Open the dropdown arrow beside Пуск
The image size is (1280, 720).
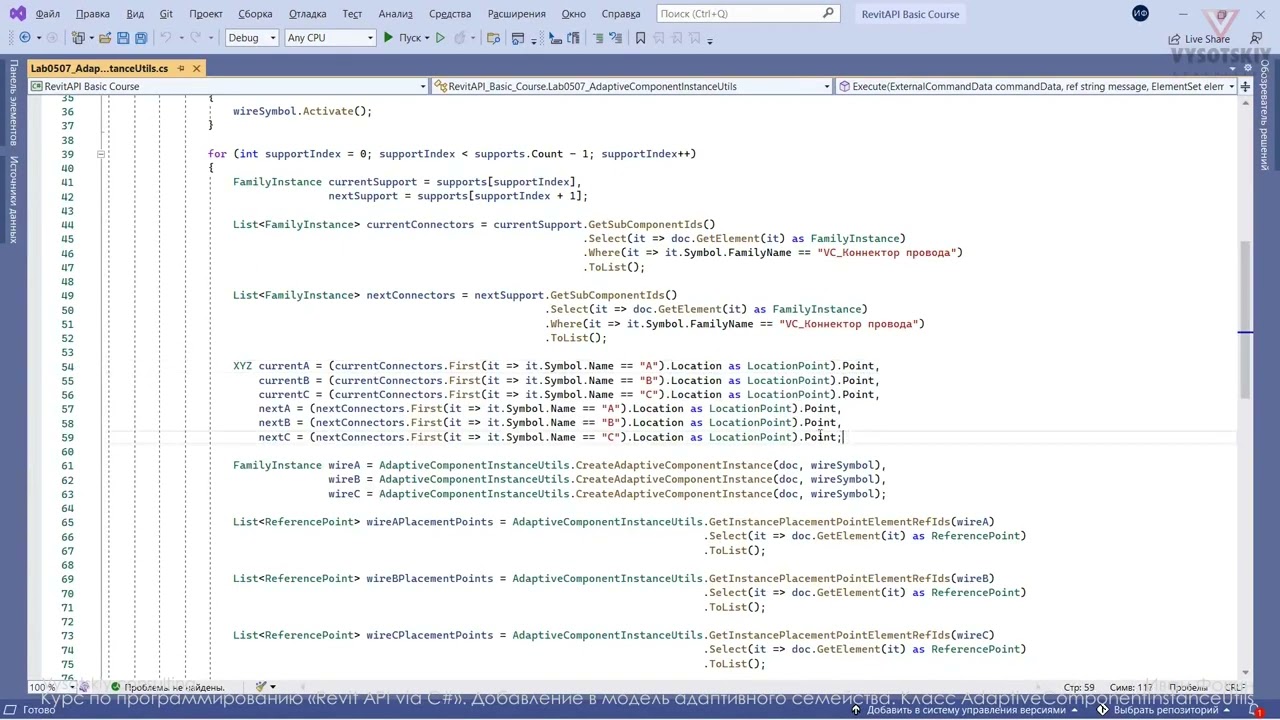point(427,38)
